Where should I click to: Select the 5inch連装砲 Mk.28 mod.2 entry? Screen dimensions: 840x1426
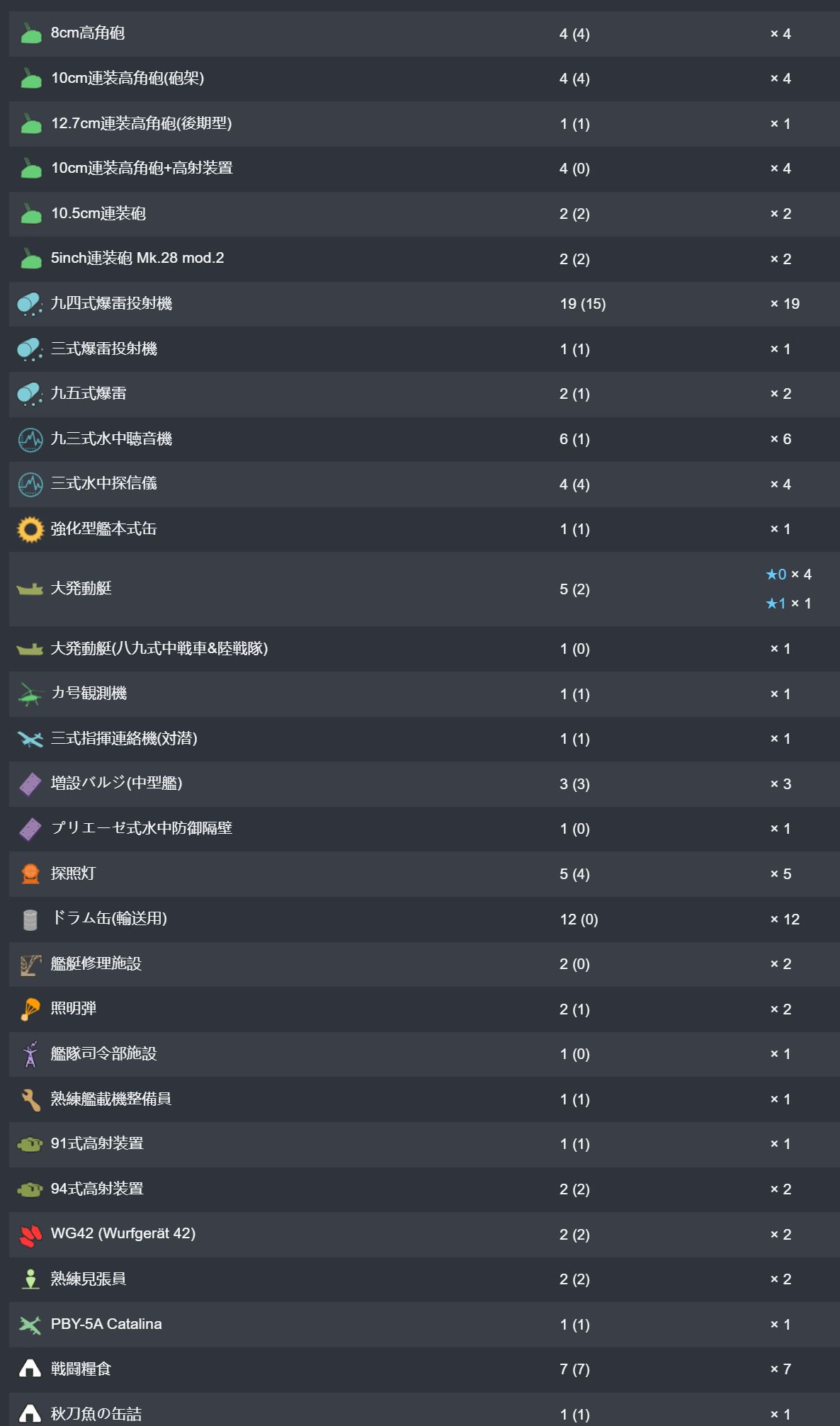pyautogui.click(x=137, y=258)
